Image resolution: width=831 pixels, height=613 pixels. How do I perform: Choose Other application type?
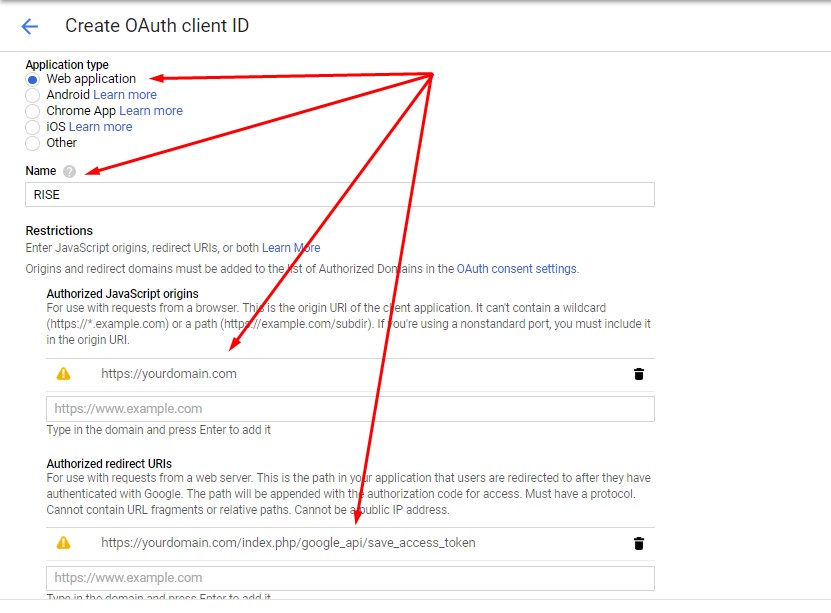tap(32, 143)
